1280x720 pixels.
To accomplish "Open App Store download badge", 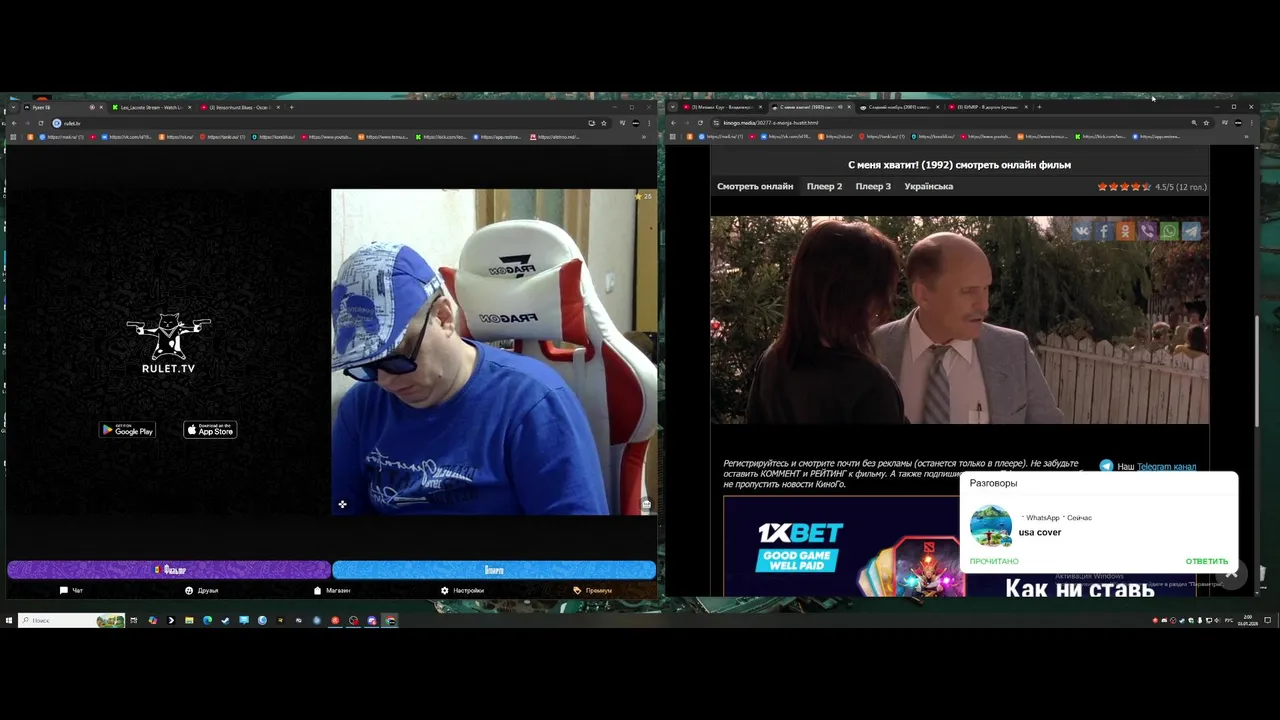I will (210, 430).
